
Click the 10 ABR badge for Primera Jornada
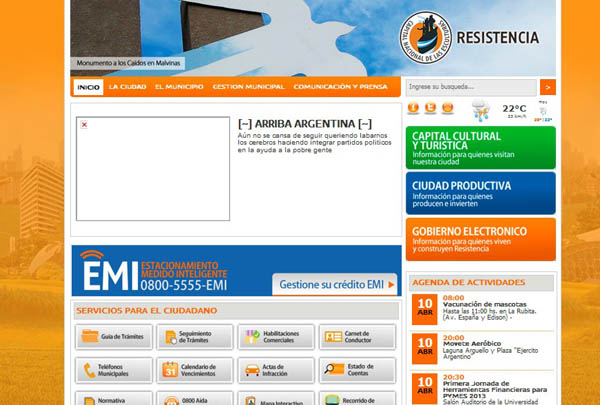point(424,388)
